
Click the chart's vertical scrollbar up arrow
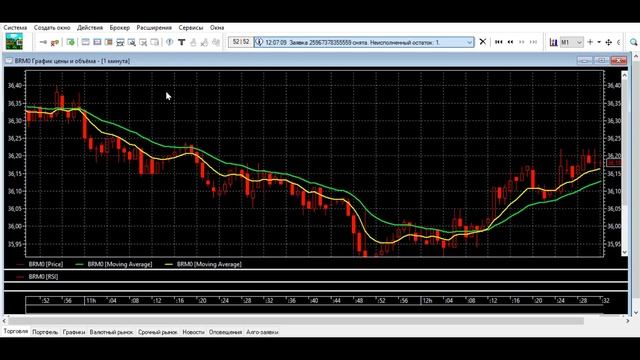click(x=624, y=75)
